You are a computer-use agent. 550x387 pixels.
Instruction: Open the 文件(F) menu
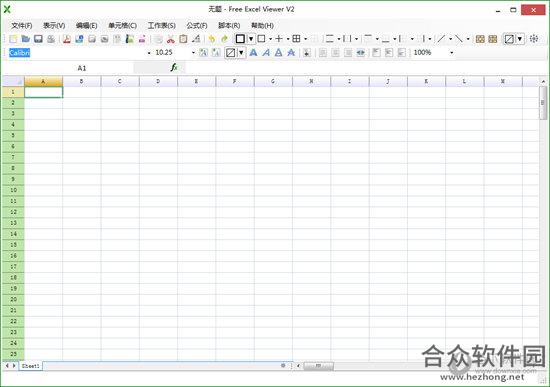tap(22, 26)
